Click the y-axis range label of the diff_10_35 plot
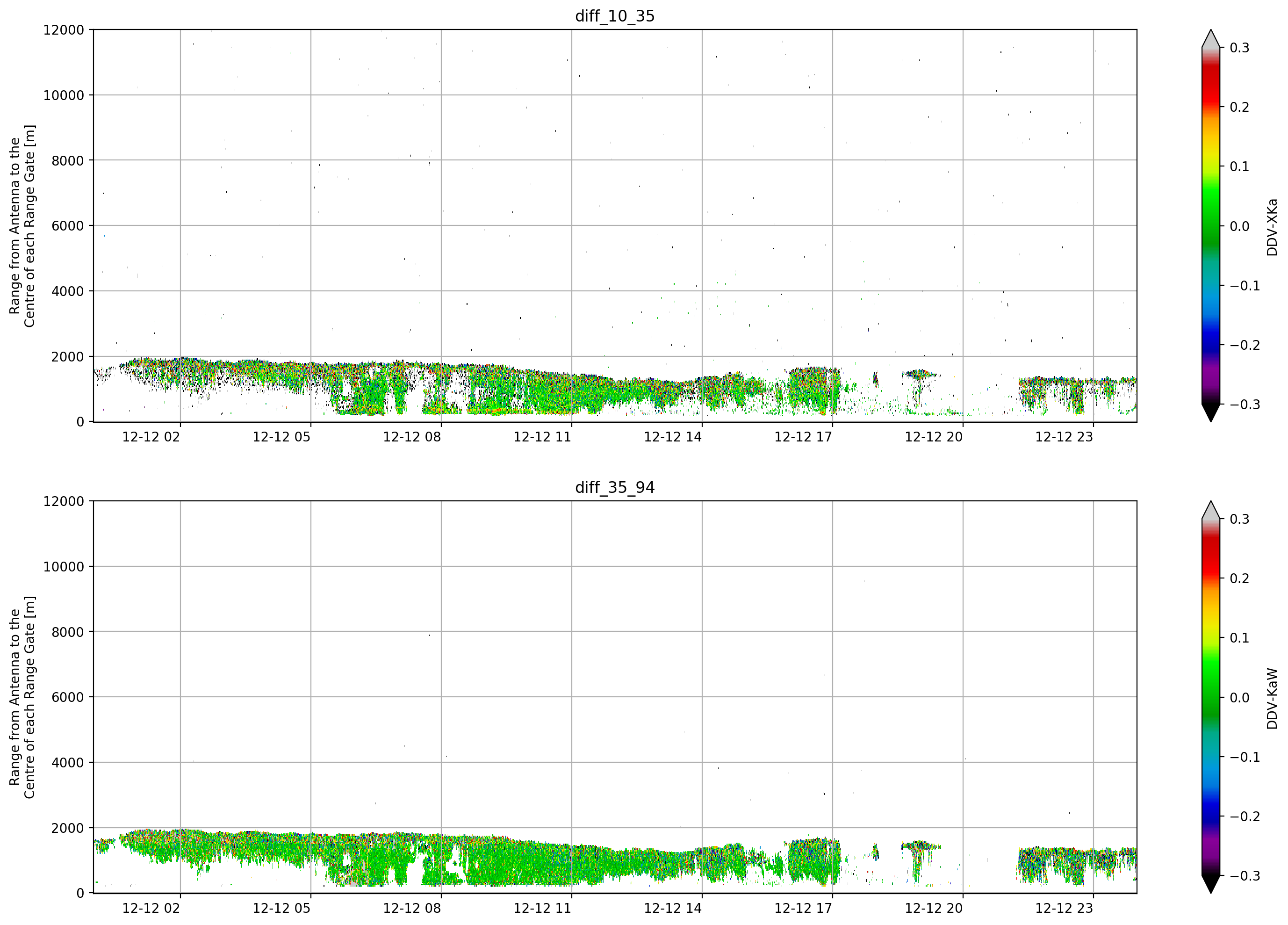This screenshot has width=1288, height=925. click(x=22, y=226)
